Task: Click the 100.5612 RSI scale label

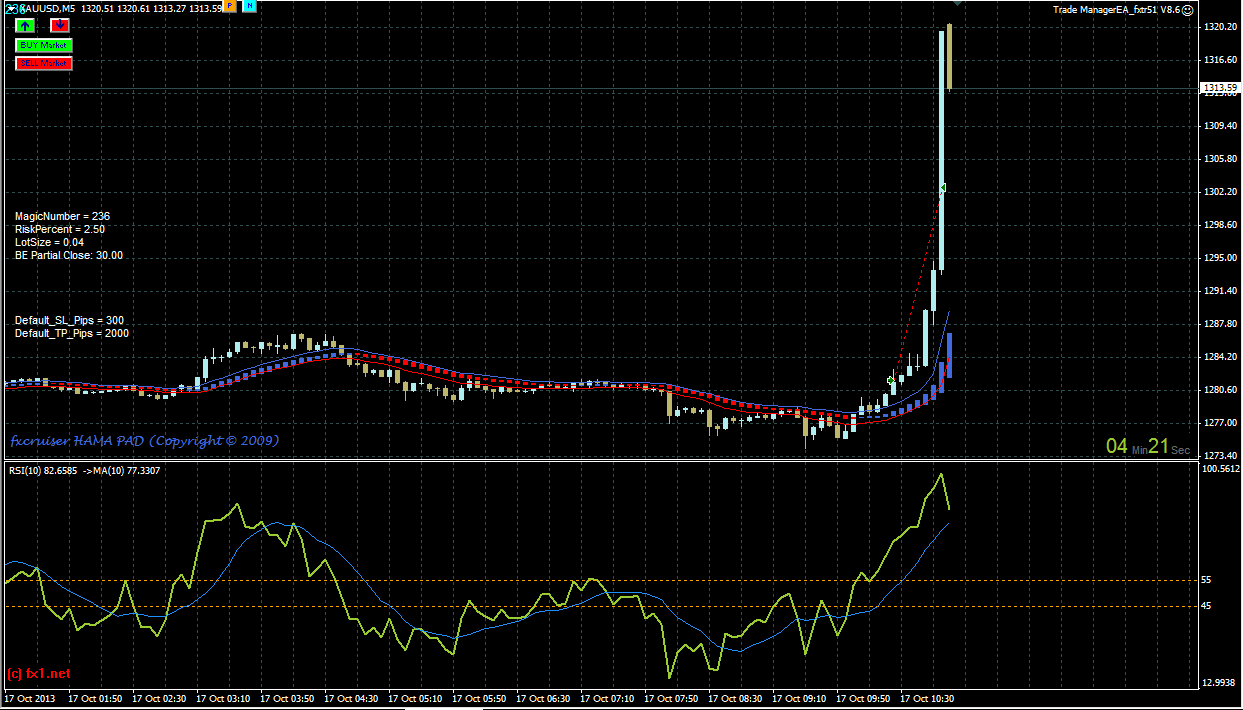Action: [x=1220, y=468]
